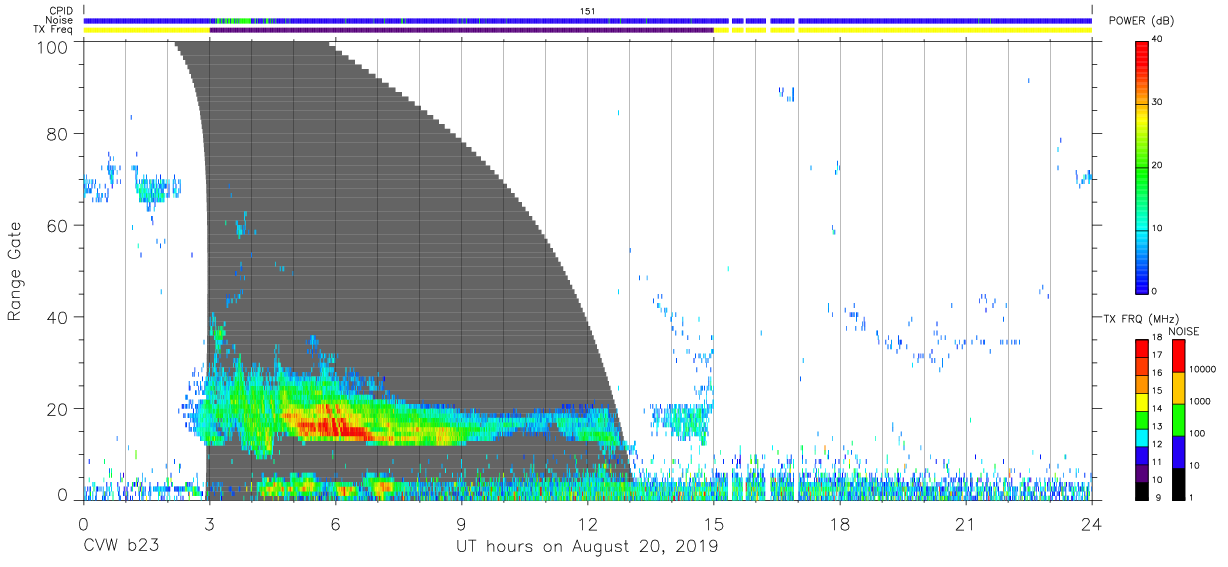The width and height of the screenshot is (1228, 567).
Task: Click the '40' tick on Range Gate axis
Action: click(58, 317)
